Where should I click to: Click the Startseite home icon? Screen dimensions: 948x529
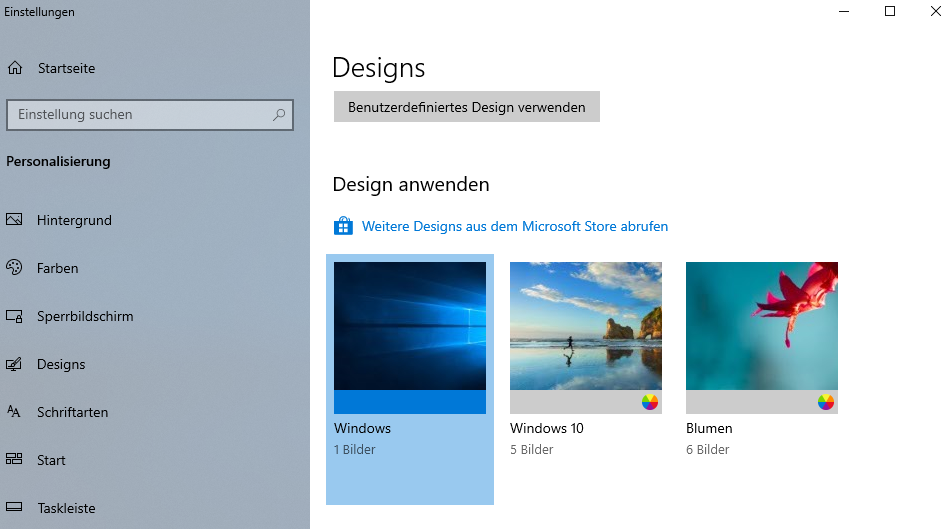15,68
